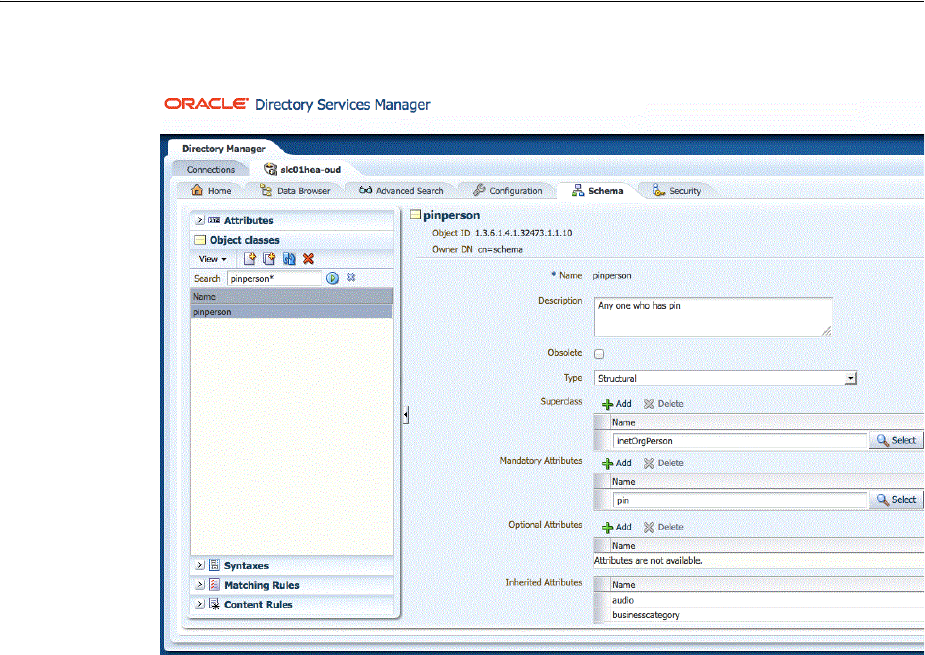Delete a Mandatory Attribute
Viewport: 925px width, 655px height.
point(664,463)
